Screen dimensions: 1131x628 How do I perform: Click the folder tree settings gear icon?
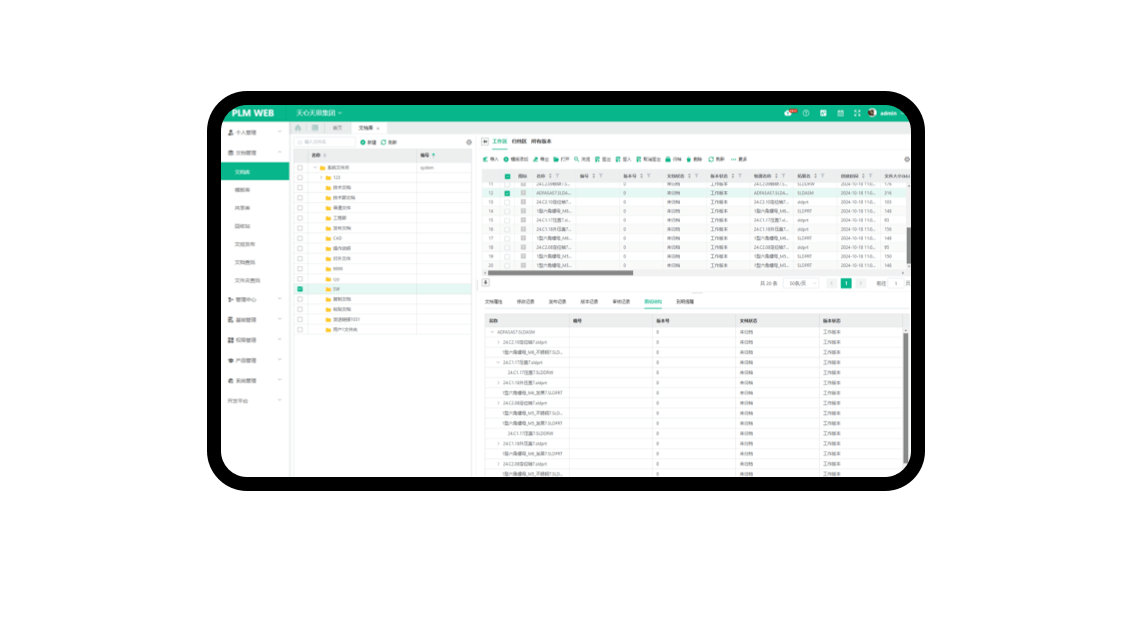[469, 142]
